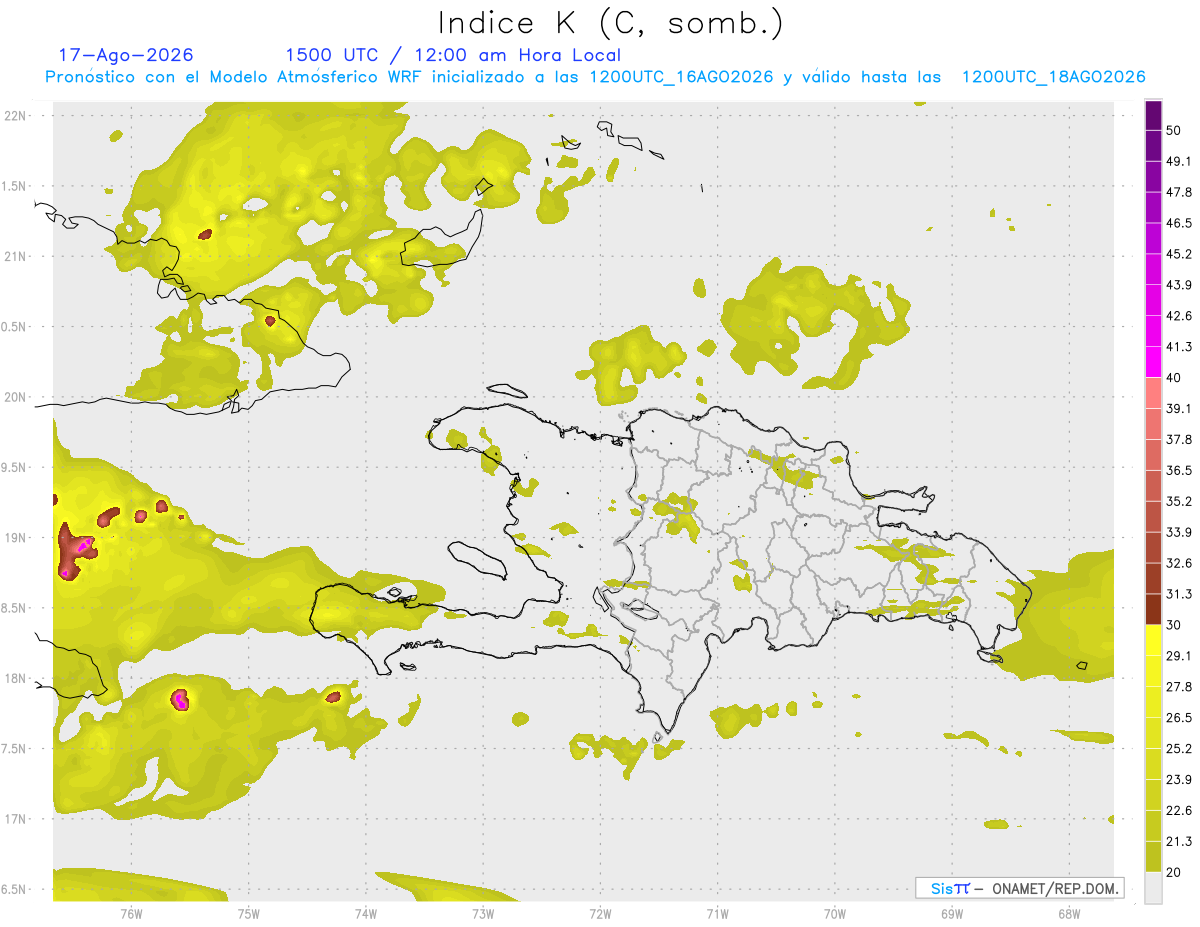
Task: Click the legend value "50"
Action: point(1175,131)
